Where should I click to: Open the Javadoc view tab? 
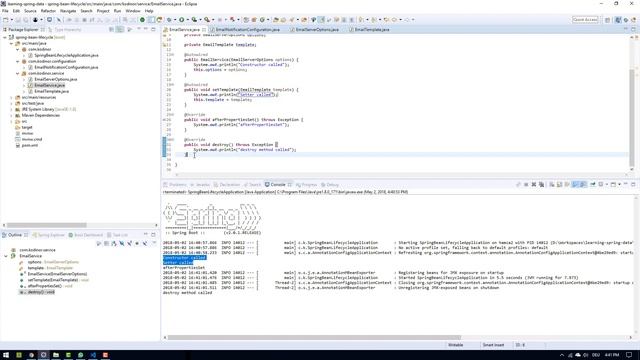(x=203, y=185)
